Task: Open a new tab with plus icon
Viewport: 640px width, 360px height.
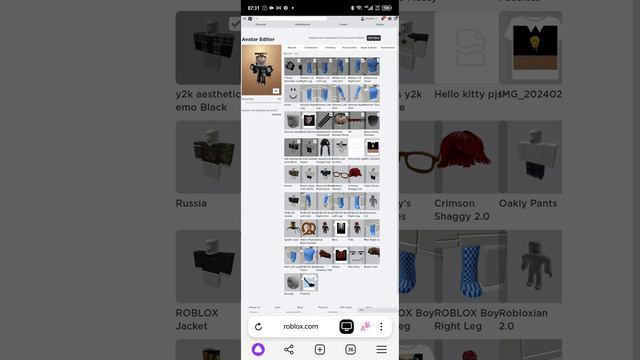Action: (320, 349)
